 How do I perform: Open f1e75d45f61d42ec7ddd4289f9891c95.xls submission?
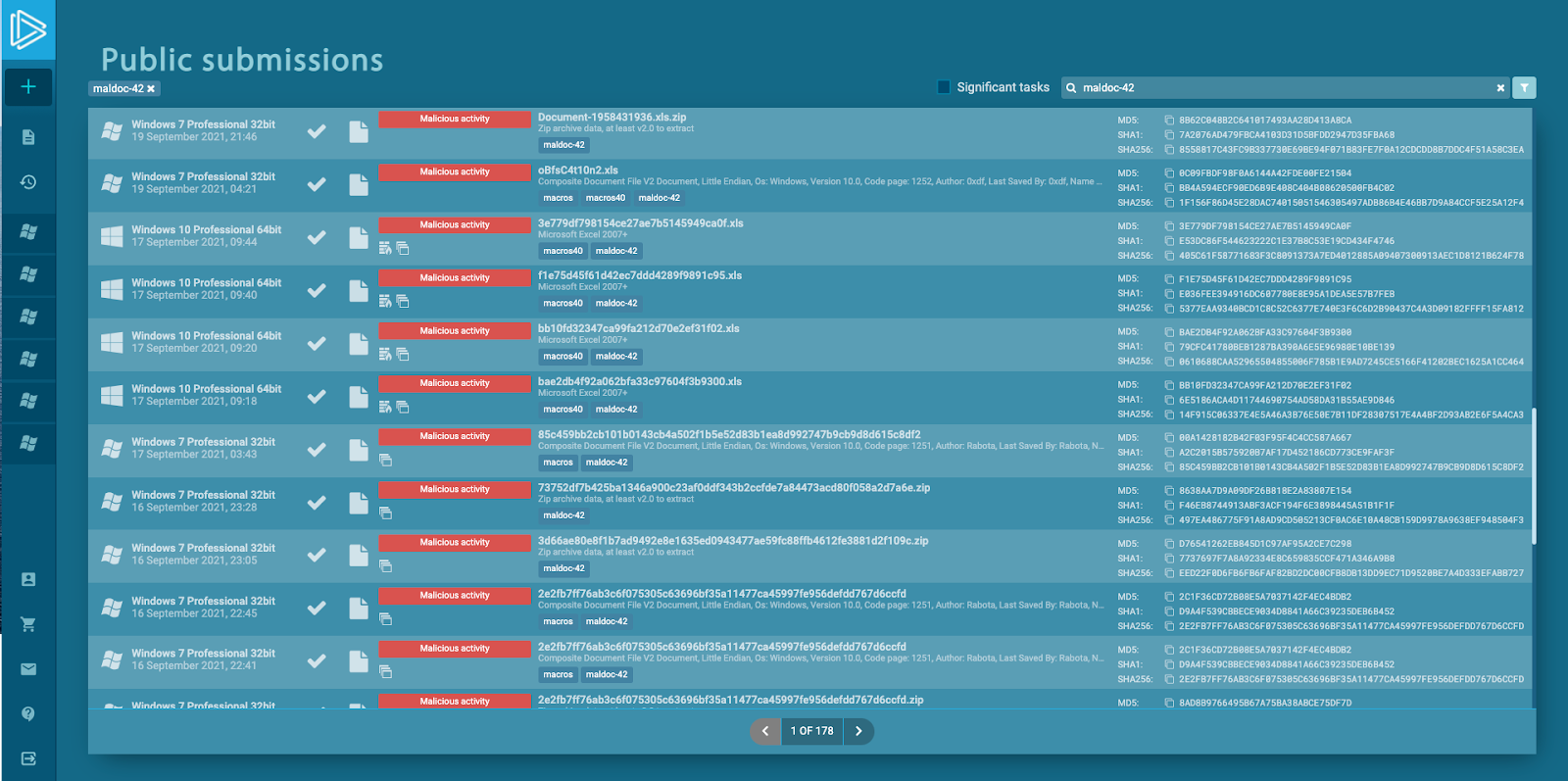pyautogui.click(x=640, y=276)
